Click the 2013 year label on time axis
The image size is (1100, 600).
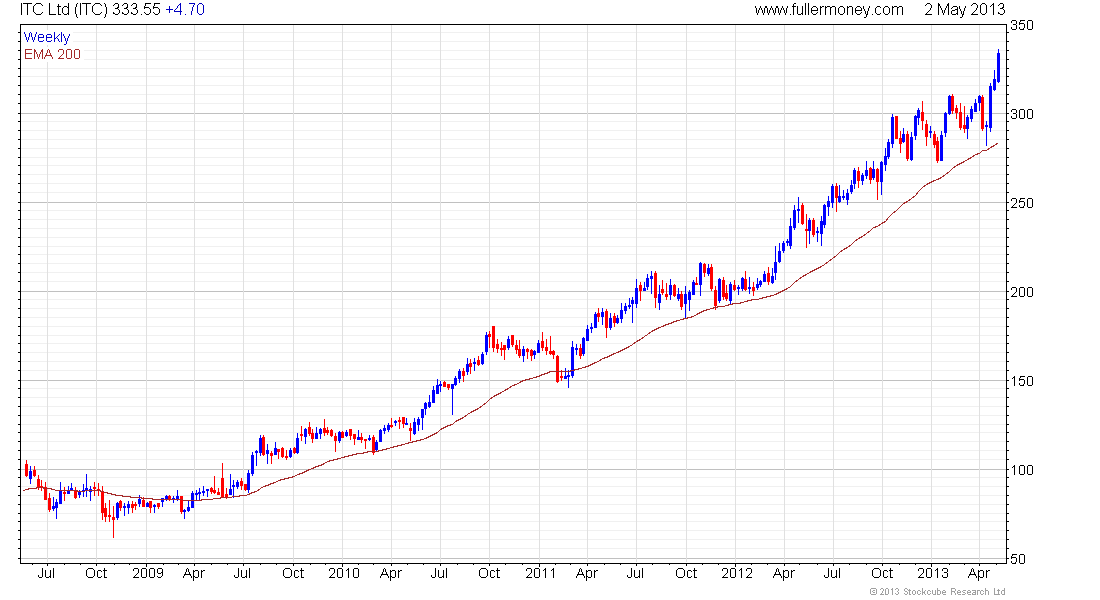point(933,573)
